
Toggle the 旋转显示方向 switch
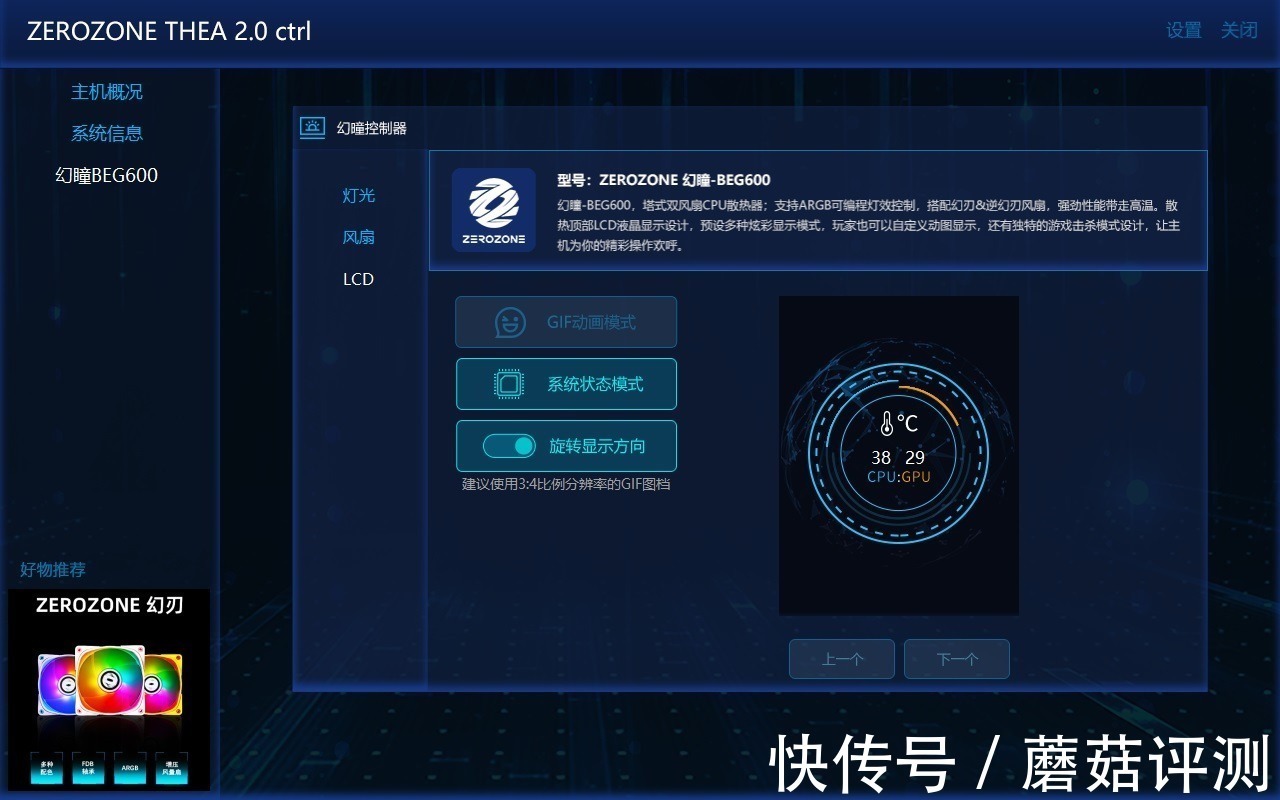(510, 446)
